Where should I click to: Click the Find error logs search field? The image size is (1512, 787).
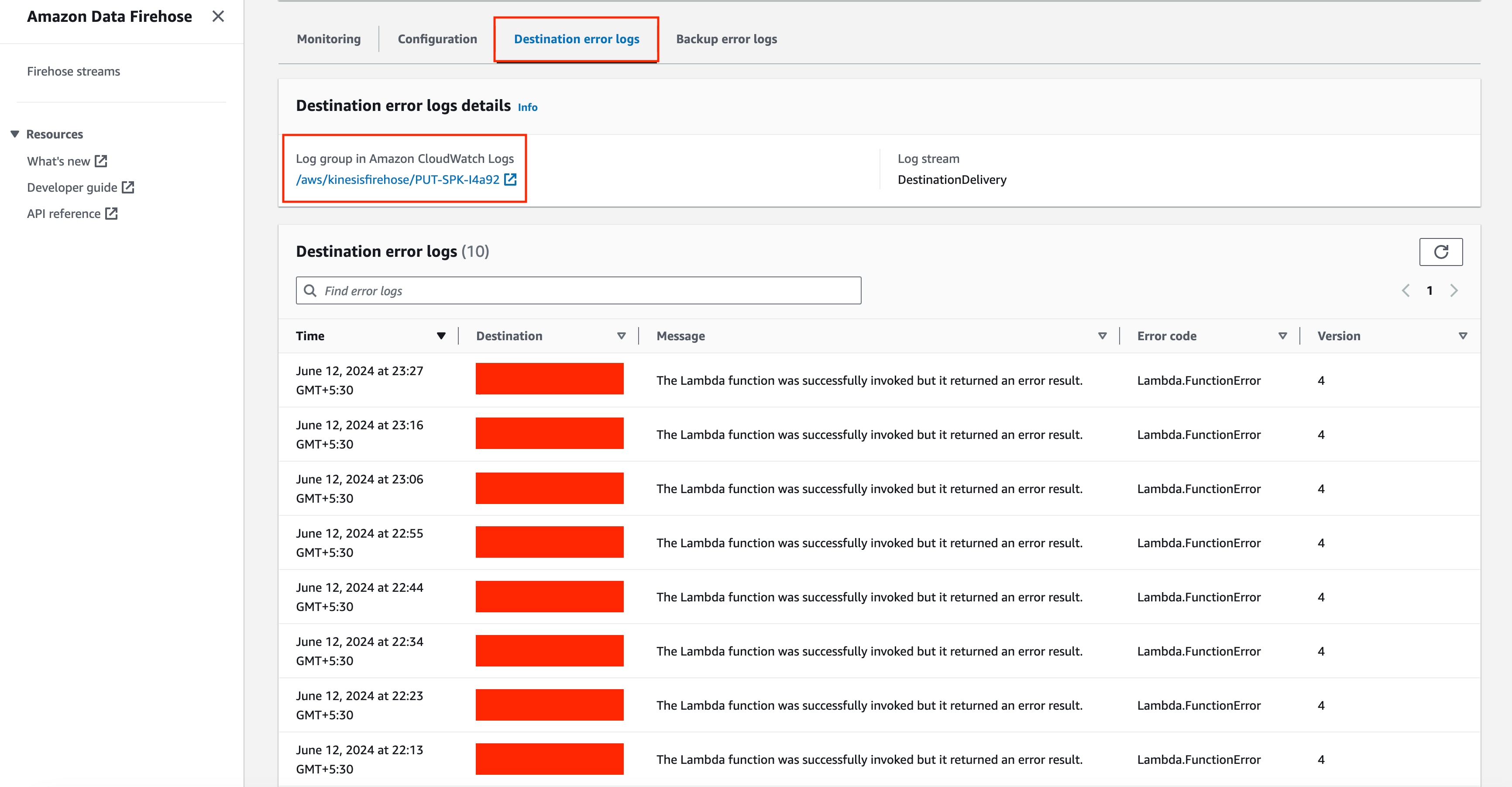tap(578, 291)
